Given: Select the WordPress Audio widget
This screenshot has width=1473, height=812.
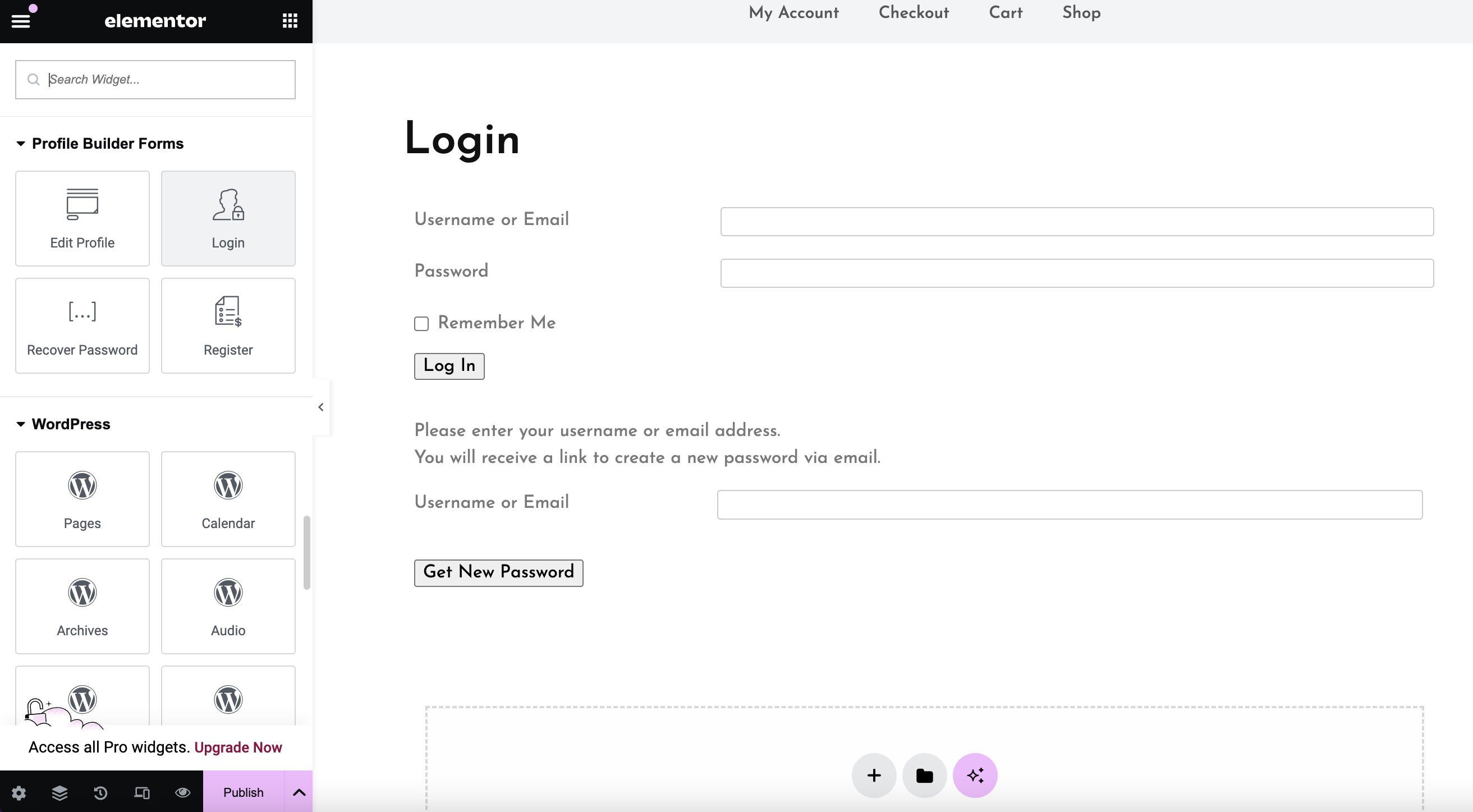Looking at the screenshot, I should (x=228, y=606).
